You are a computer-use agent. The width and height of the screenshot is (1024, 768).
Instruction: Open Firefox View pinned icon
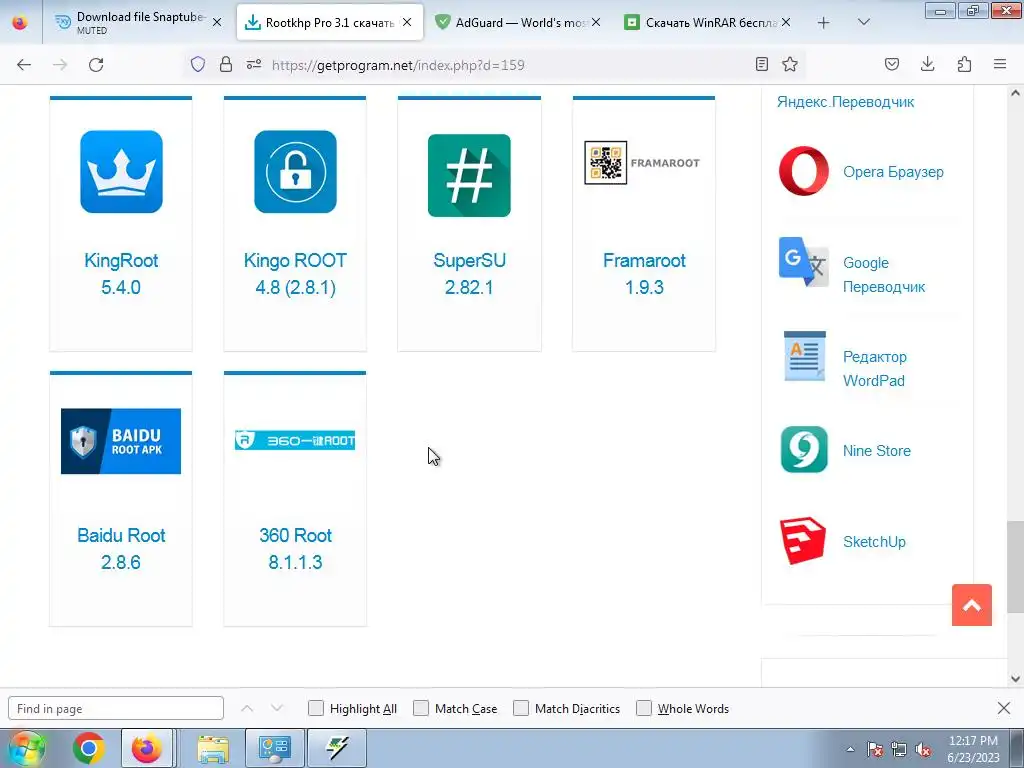coord(20,23)
